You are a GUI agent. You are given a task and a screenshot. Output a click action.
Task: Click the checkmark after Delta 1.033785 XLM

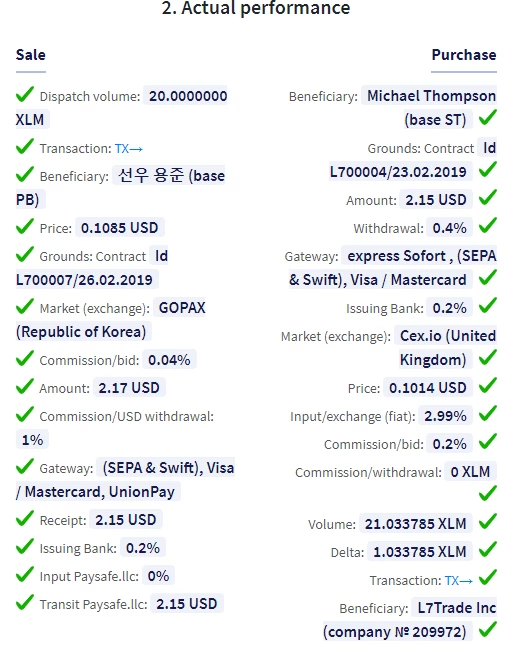click(488, 549)
